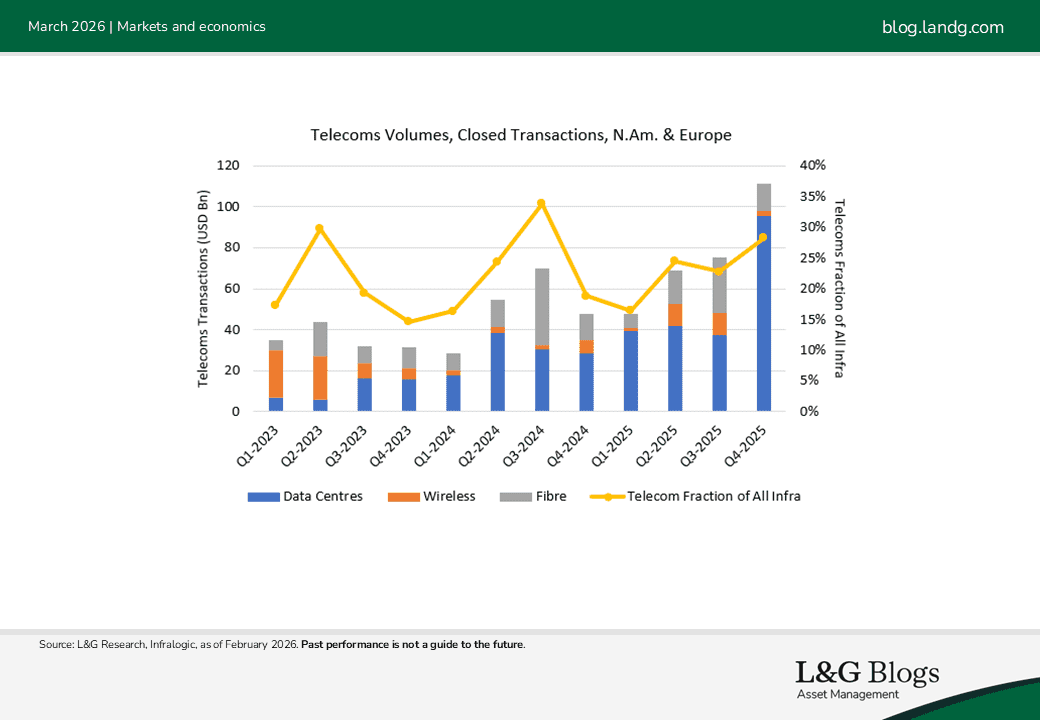The image size is (1040, 720).
Task: Click the yellow line marker above Q2-2023
Action: [x=318, y=228]
